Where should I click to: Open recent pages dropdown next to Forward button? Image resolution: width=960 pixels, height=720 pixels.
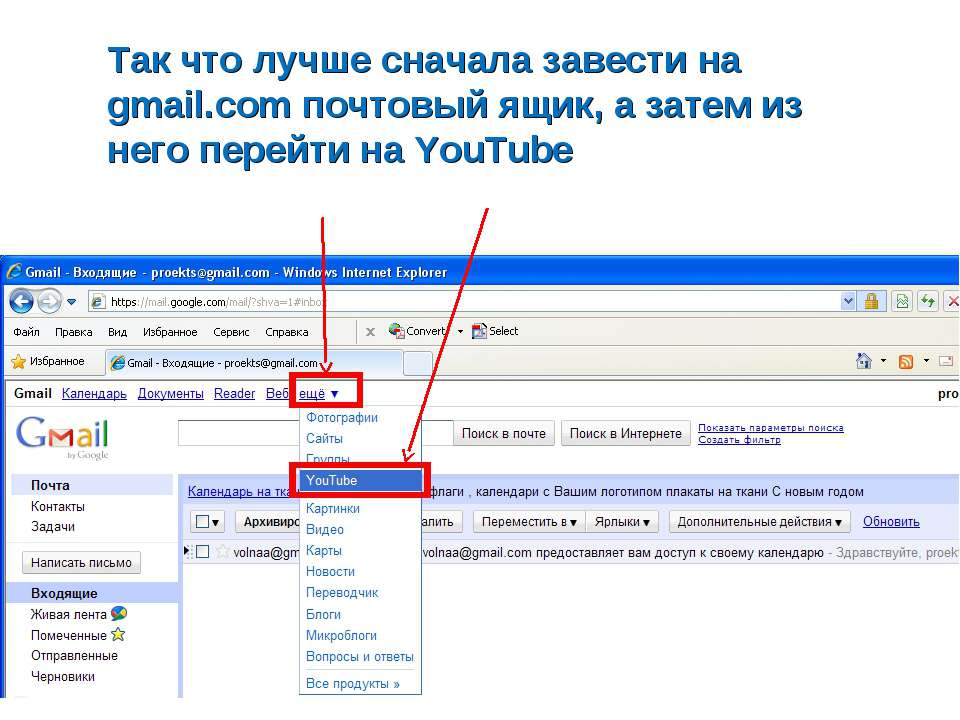click(72, 302)
